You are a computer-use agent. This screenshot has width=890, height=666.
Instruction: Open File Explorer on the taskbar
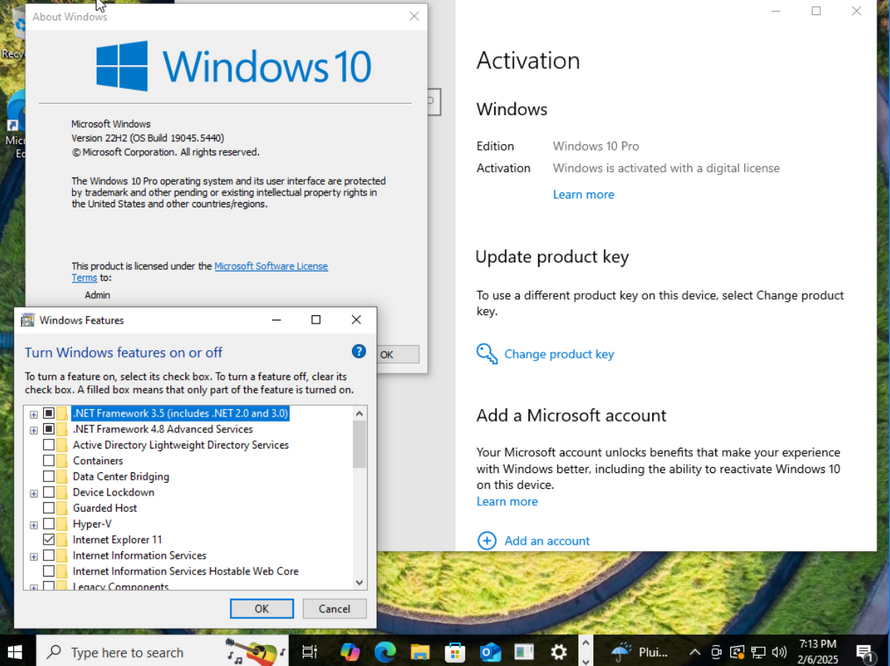point(420,652)
